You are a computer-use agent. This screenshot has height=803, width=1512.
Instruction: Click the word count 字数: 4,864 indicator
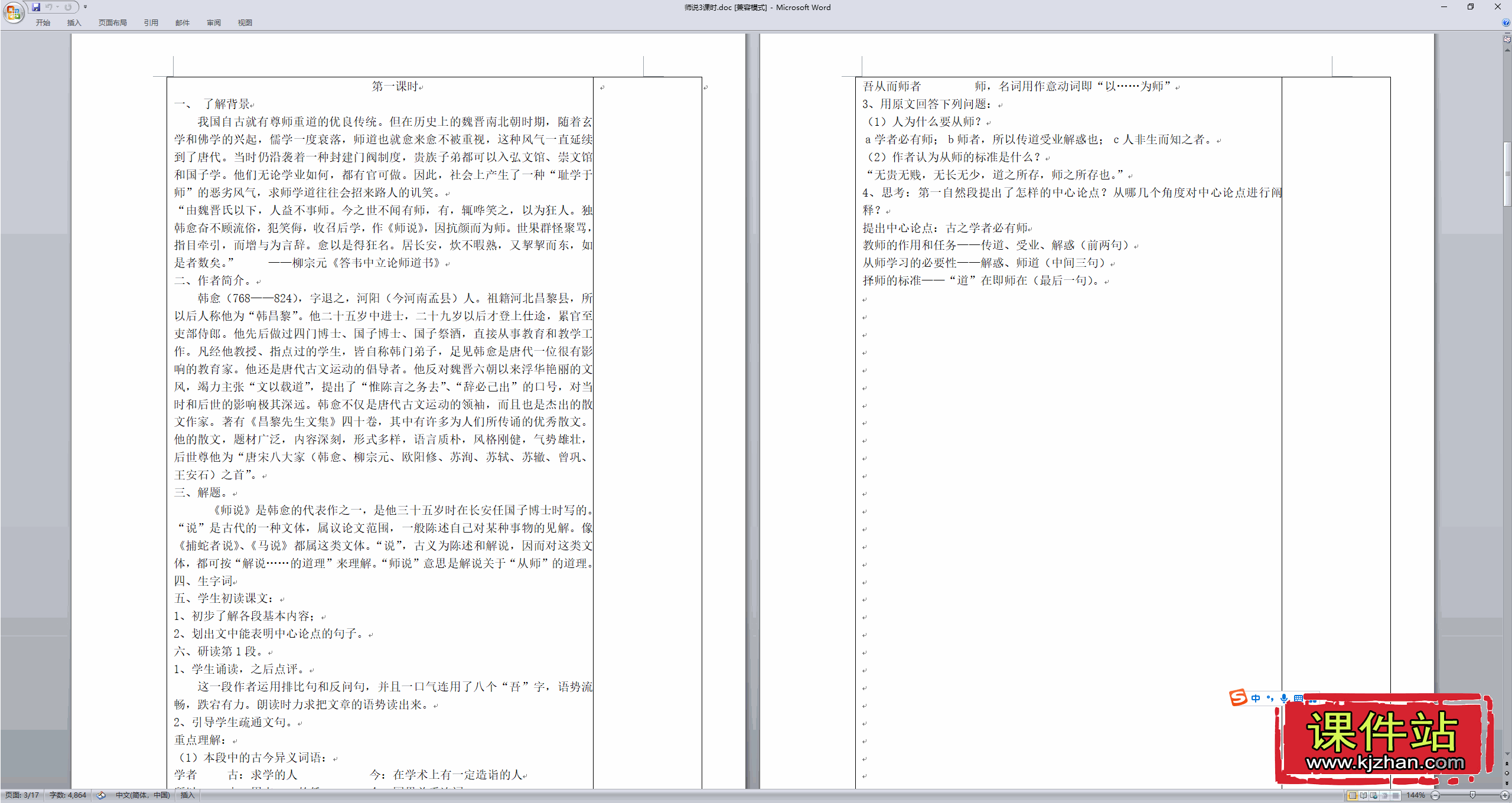tap(67, 795)
